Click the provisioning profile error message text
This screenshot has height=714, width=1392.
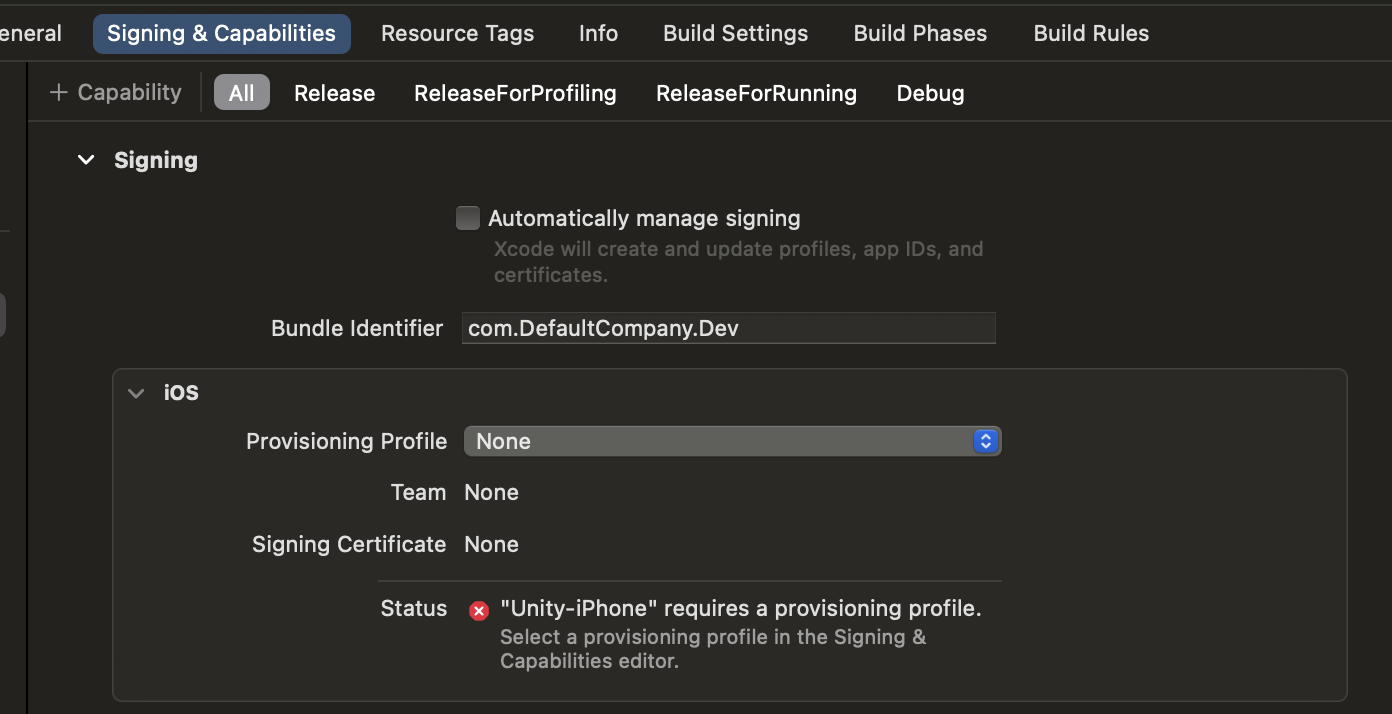point(740,608)
